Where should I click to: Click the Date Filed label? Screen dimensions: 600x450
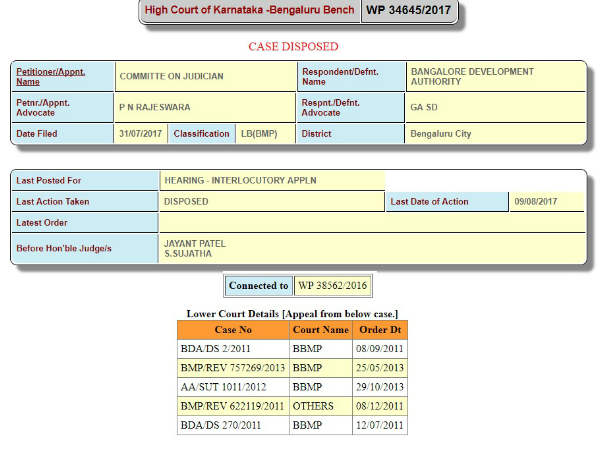pyautogui.click(x=37, y=134)
